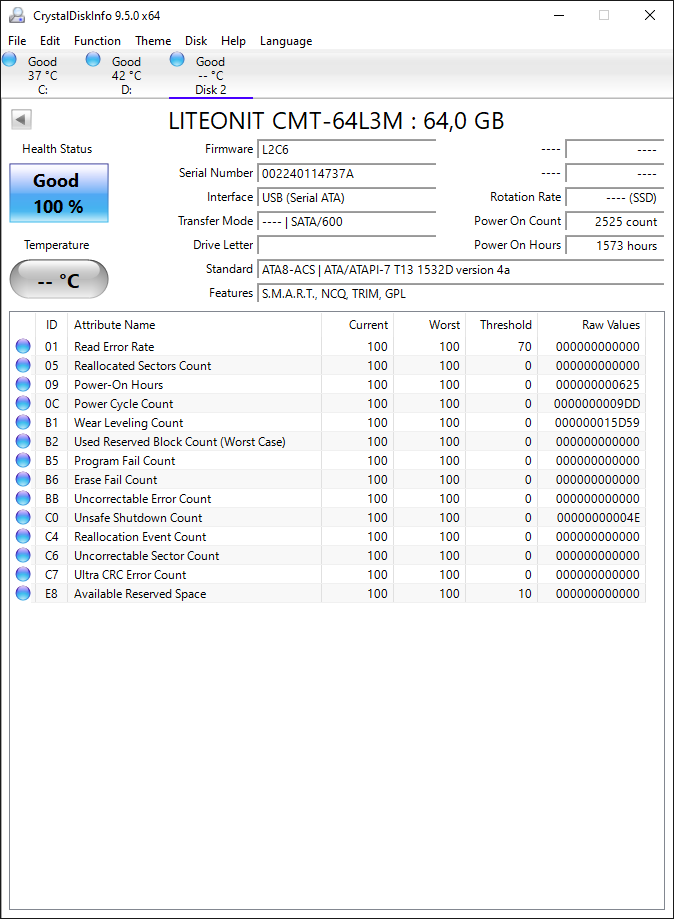Click status orb of Uncorrectable Sector Count row
674x919 pixels.
click(23, 556)
